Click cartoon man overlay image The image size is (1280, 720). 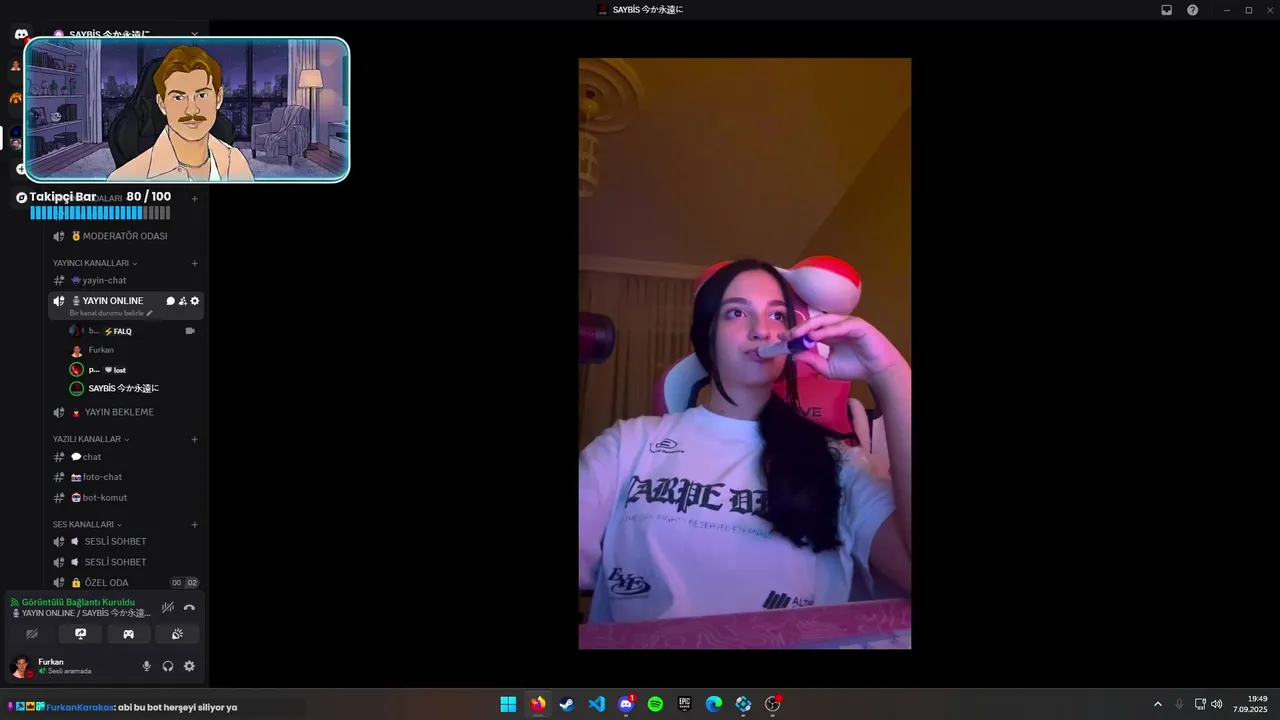pos(187,110)
